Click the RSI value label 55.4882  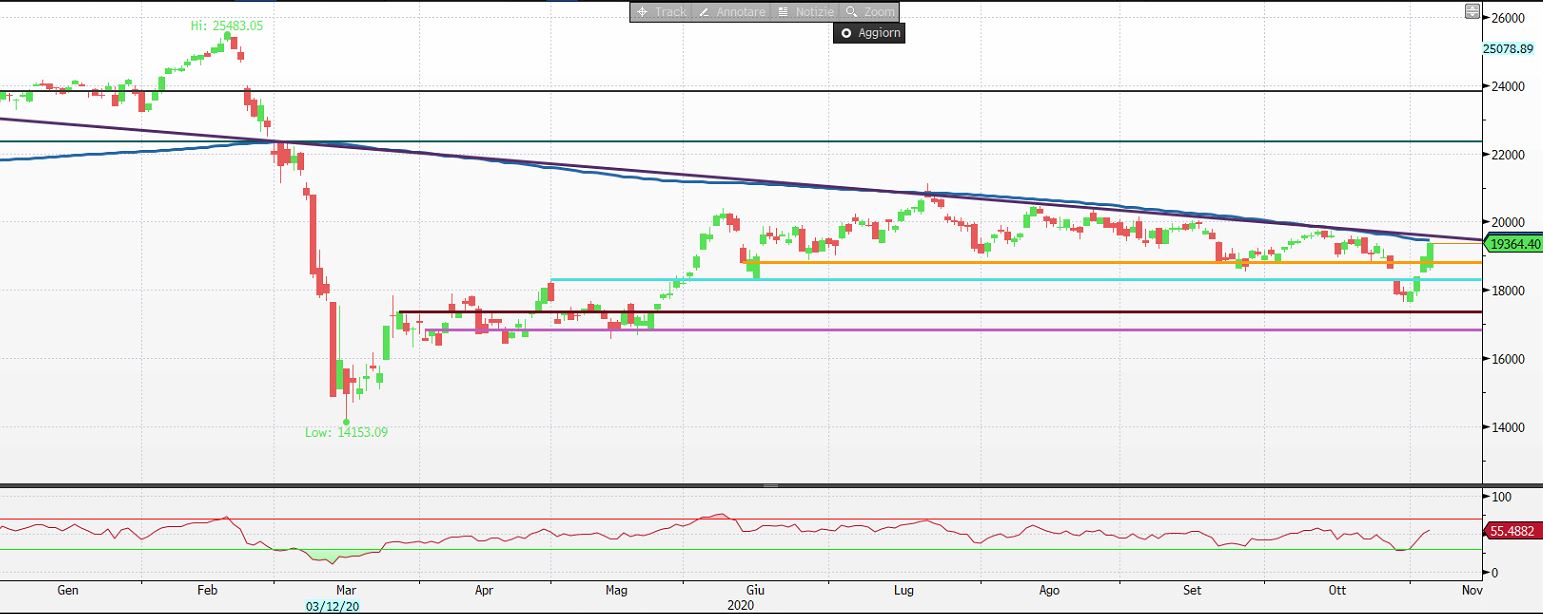1513,533
